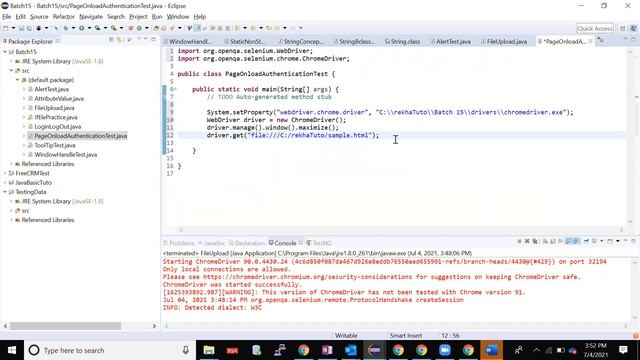Expand the JavaBasicTuto project

point(5,182)
